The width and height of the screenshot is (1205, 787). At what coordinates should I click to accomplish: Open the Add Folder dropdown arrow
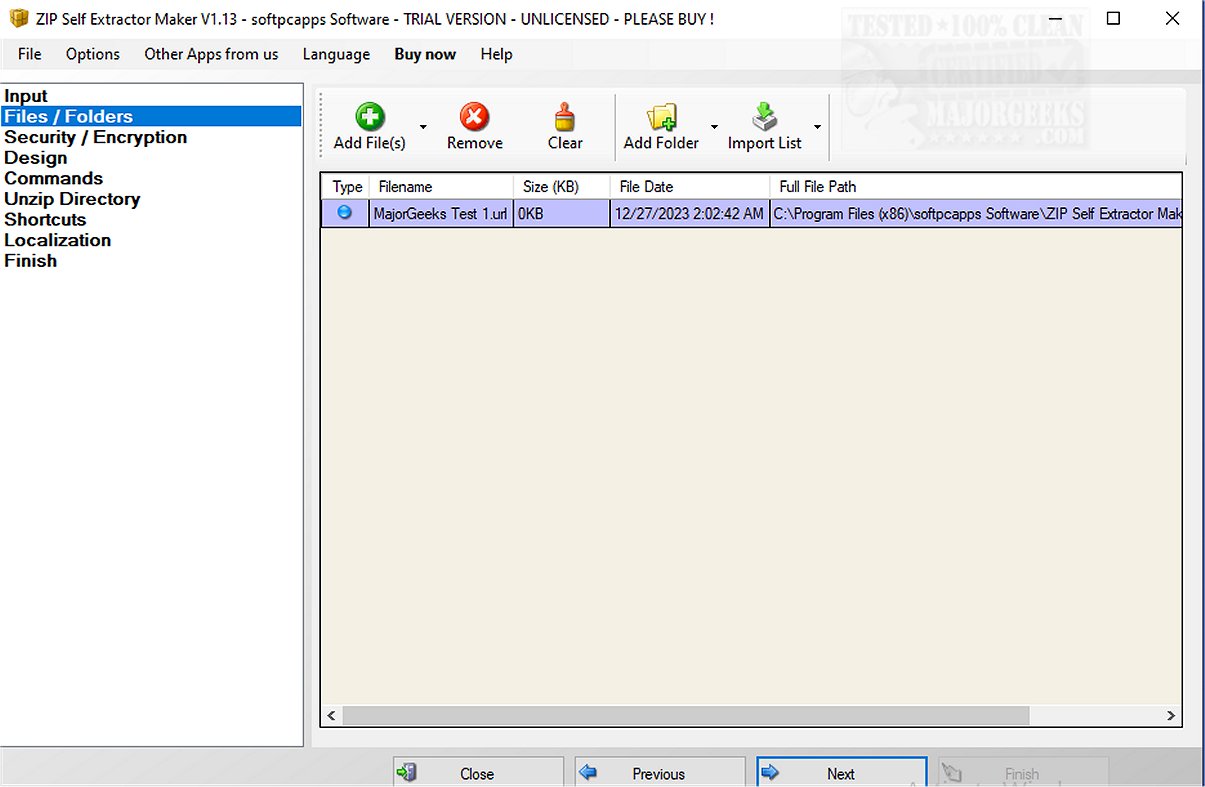tap(714, 127)
